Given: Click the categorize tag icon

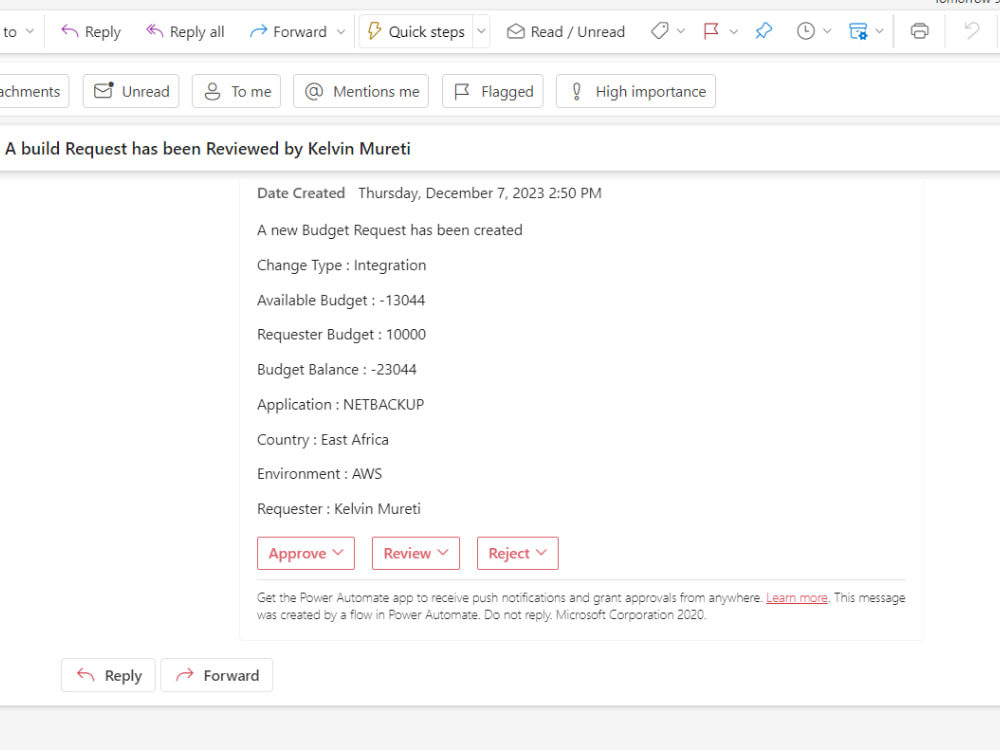Looking at the screenshot, I should point(660,31).
